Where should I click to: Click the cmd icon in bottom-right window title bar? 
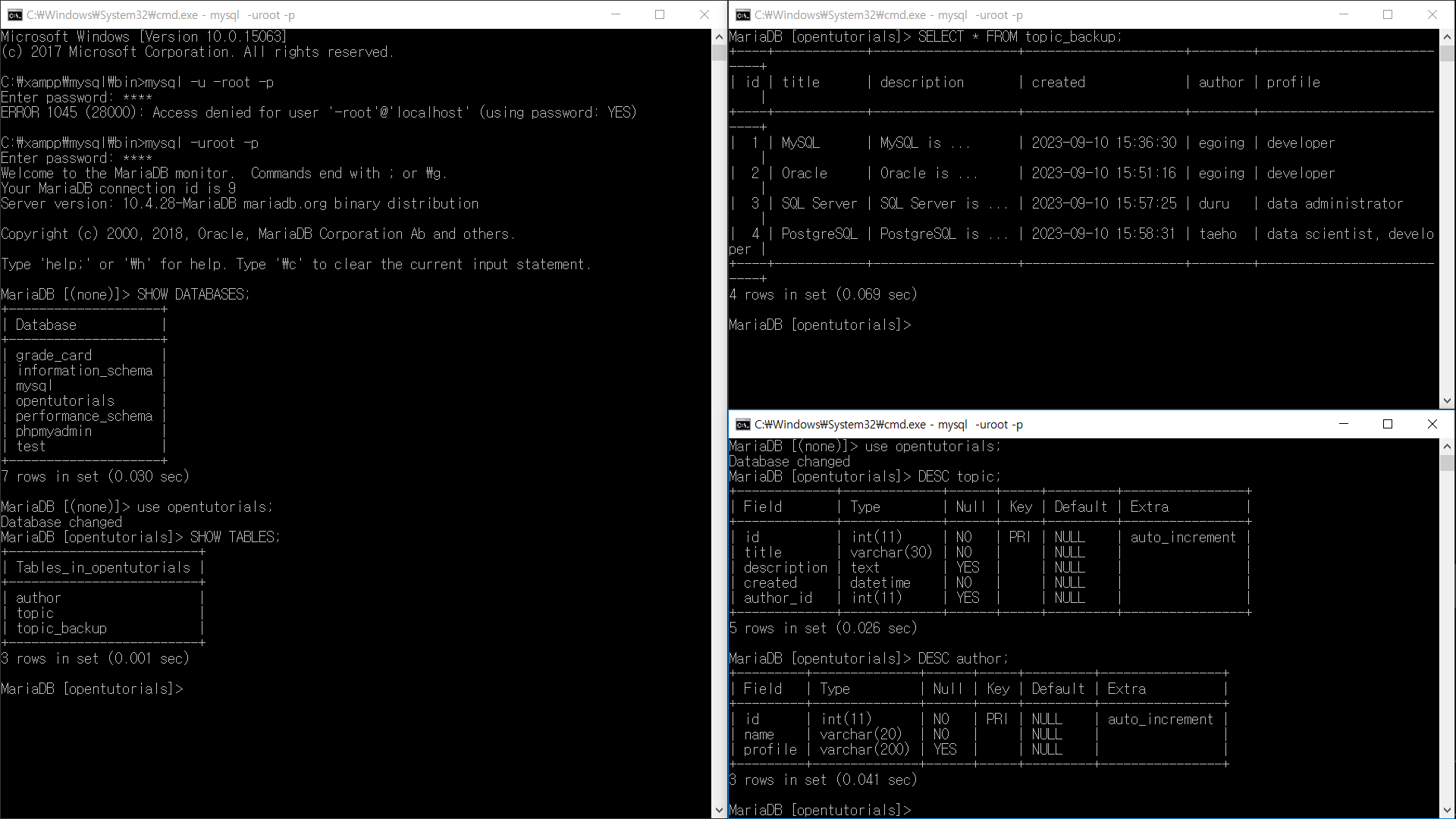[742, 424]
